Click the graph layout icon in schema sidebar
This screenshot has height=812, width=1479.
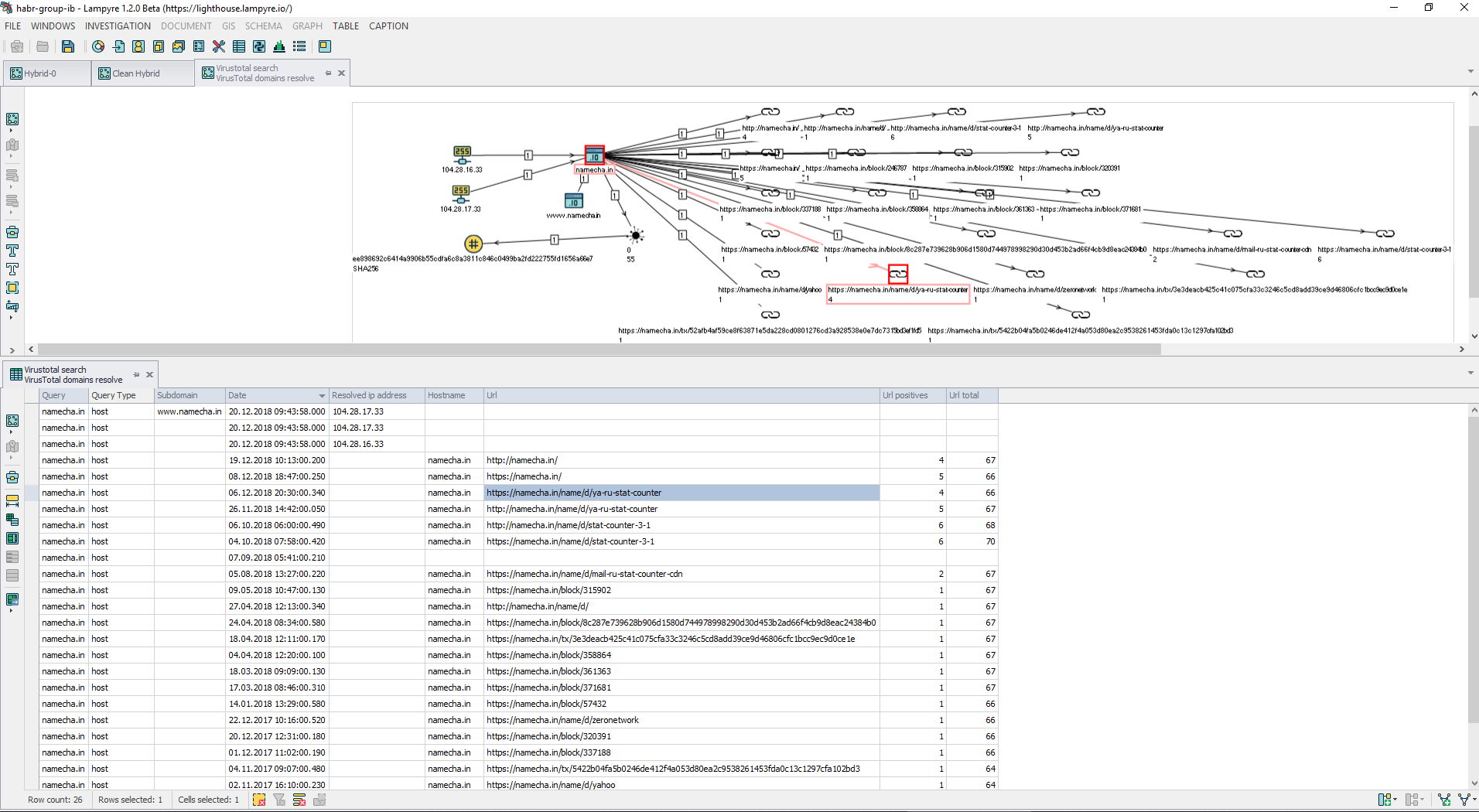click(x=12, y=119)
